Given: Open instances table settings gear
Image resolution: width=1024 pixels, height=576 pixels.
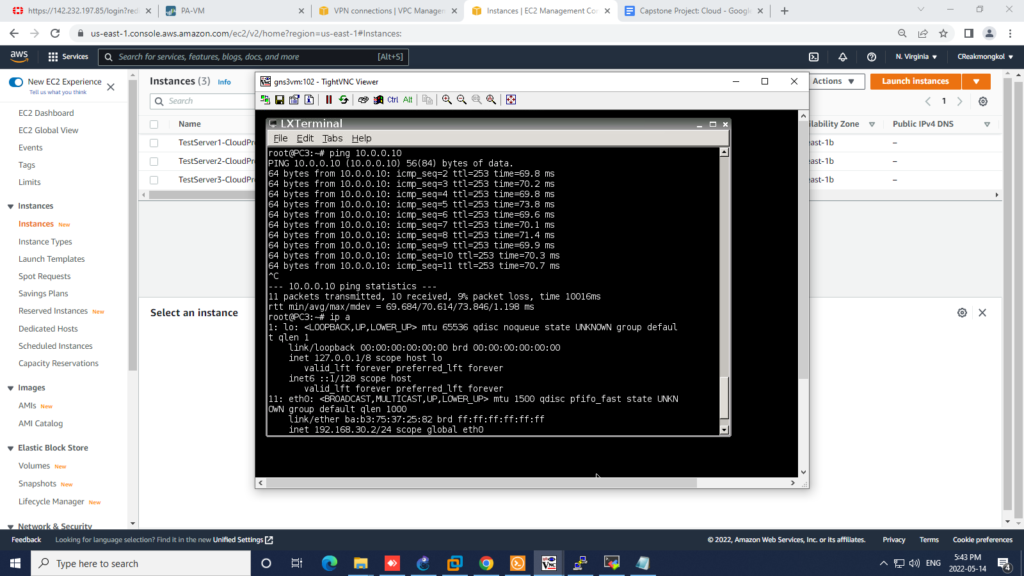Looking at the screenshot, I should [x=983, y=101].
